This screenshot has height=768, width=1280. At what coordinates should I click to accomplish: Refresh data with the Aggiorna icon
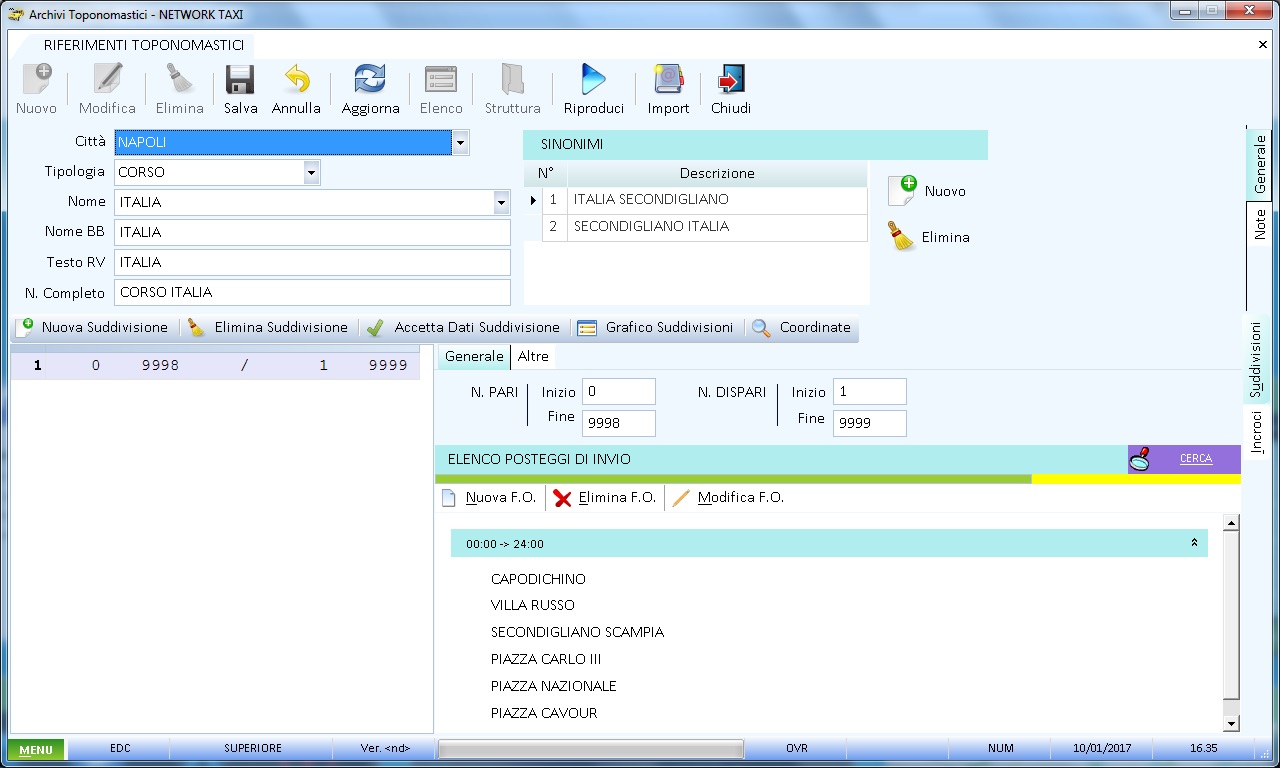point(370,81)
